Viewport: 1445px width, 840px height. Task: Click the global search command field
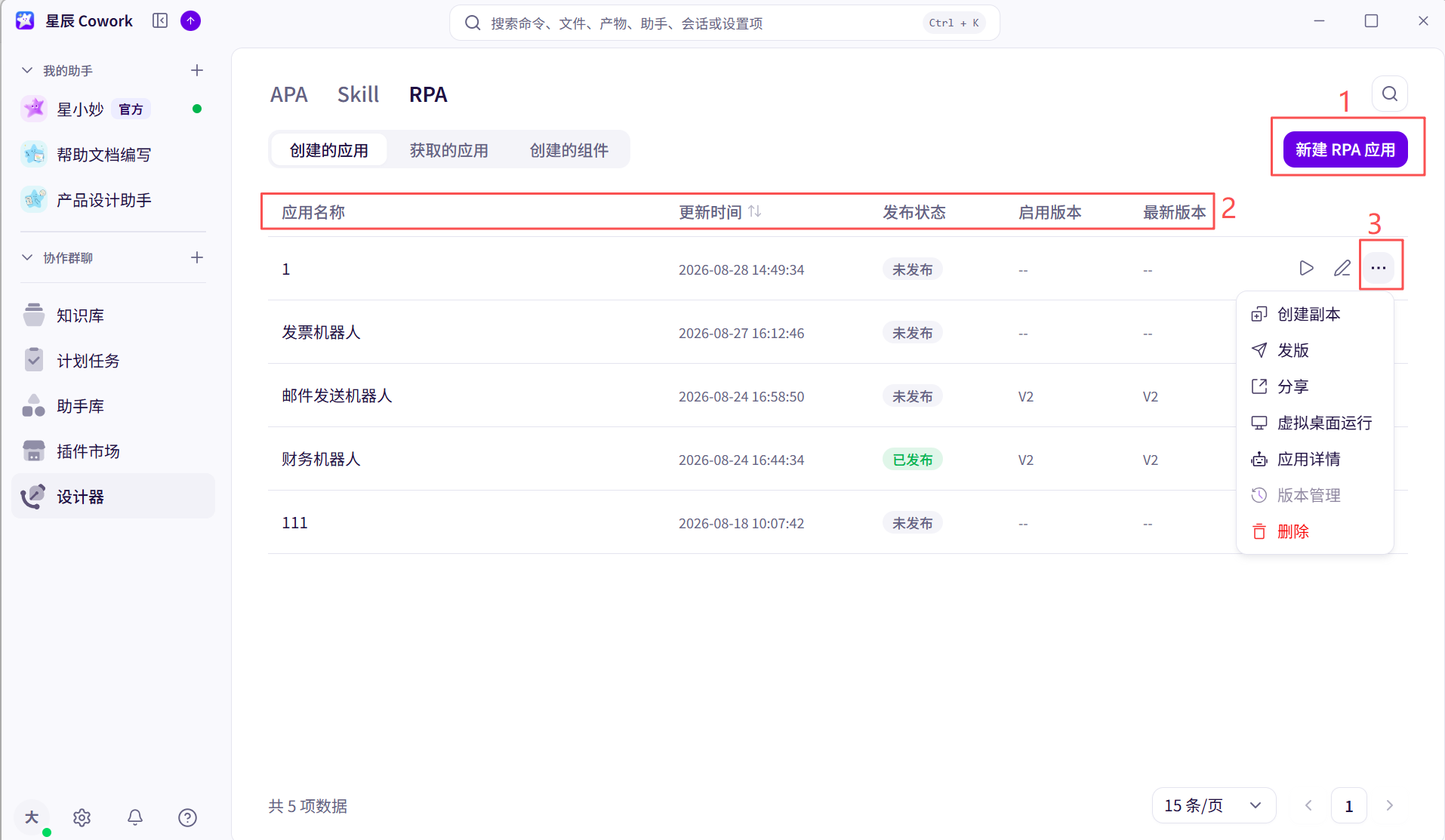tap(725, 23)
